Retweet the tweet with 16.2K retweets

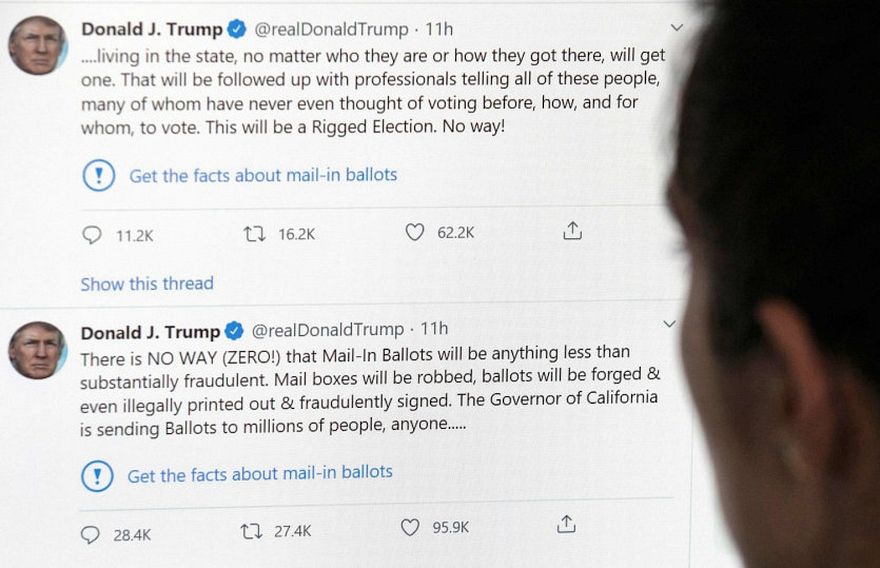click(255, 233)
